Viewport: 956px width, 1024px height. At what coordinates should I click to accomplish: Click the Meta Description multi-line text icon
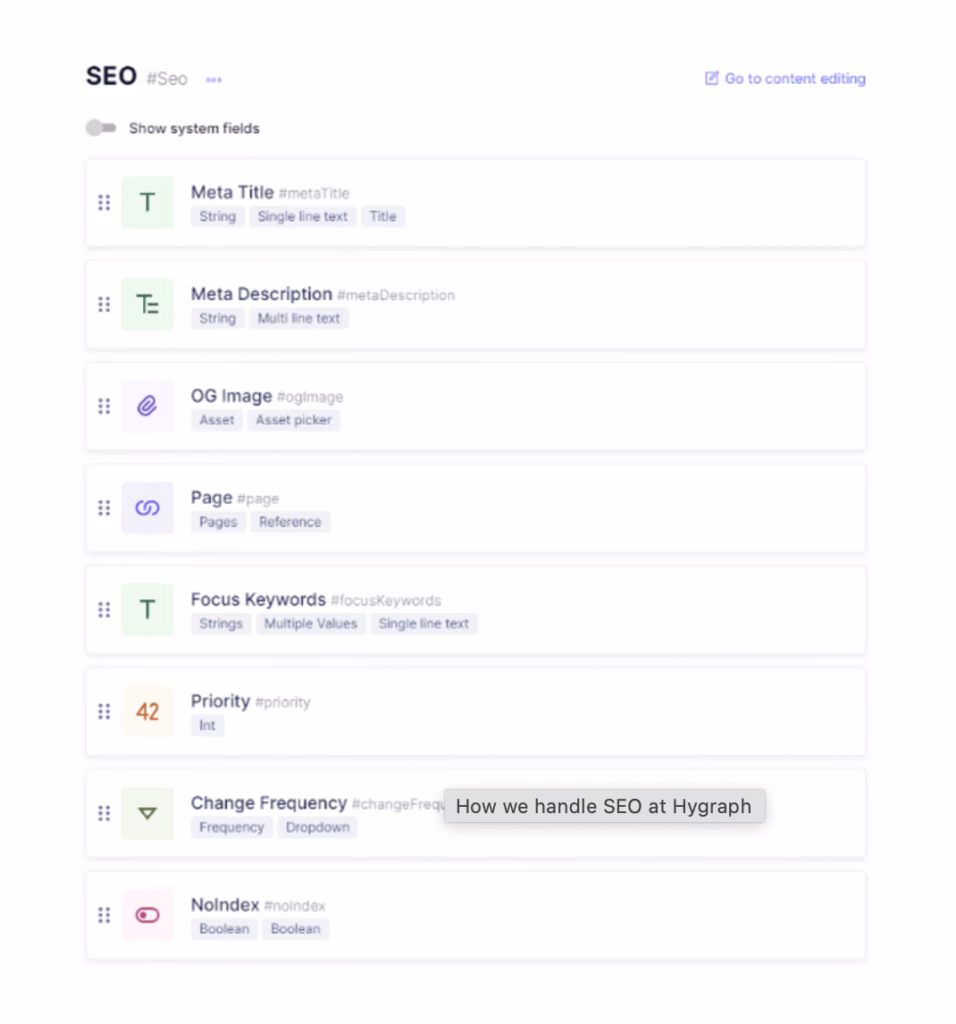pyautogui.click(x=147, y=305)
